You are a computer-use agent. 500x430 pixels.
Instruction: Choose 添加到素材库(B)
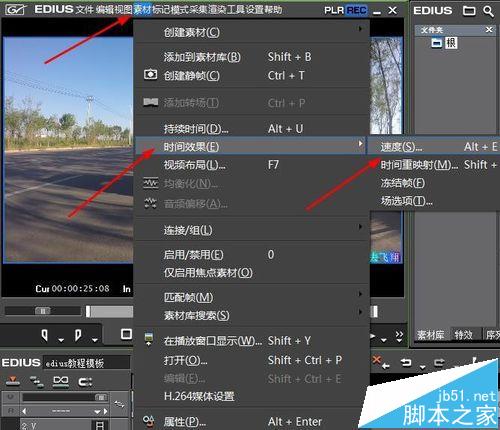pos(252,57)
